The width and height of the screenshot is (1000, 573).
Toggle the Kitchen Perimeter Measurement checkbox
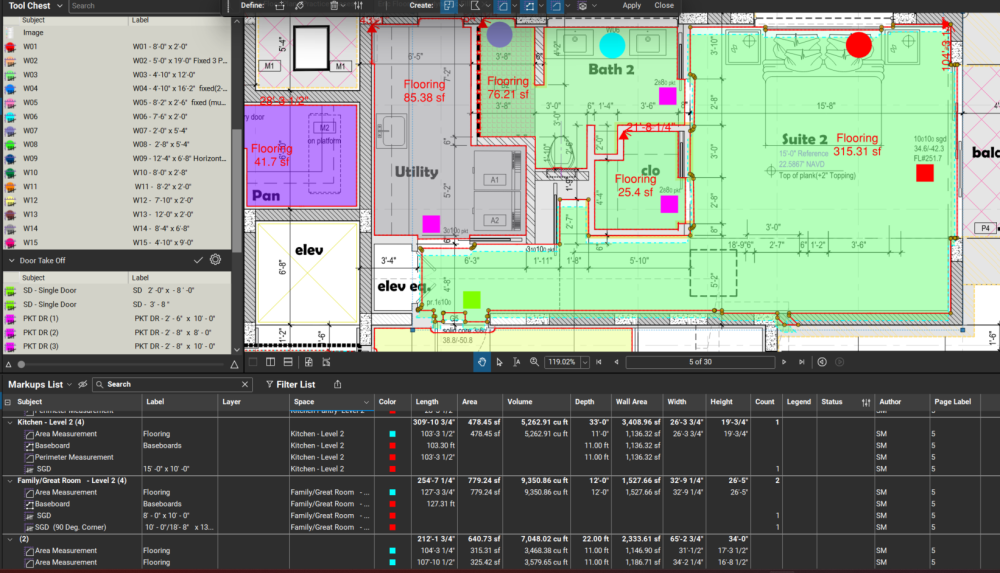point(29,458)
